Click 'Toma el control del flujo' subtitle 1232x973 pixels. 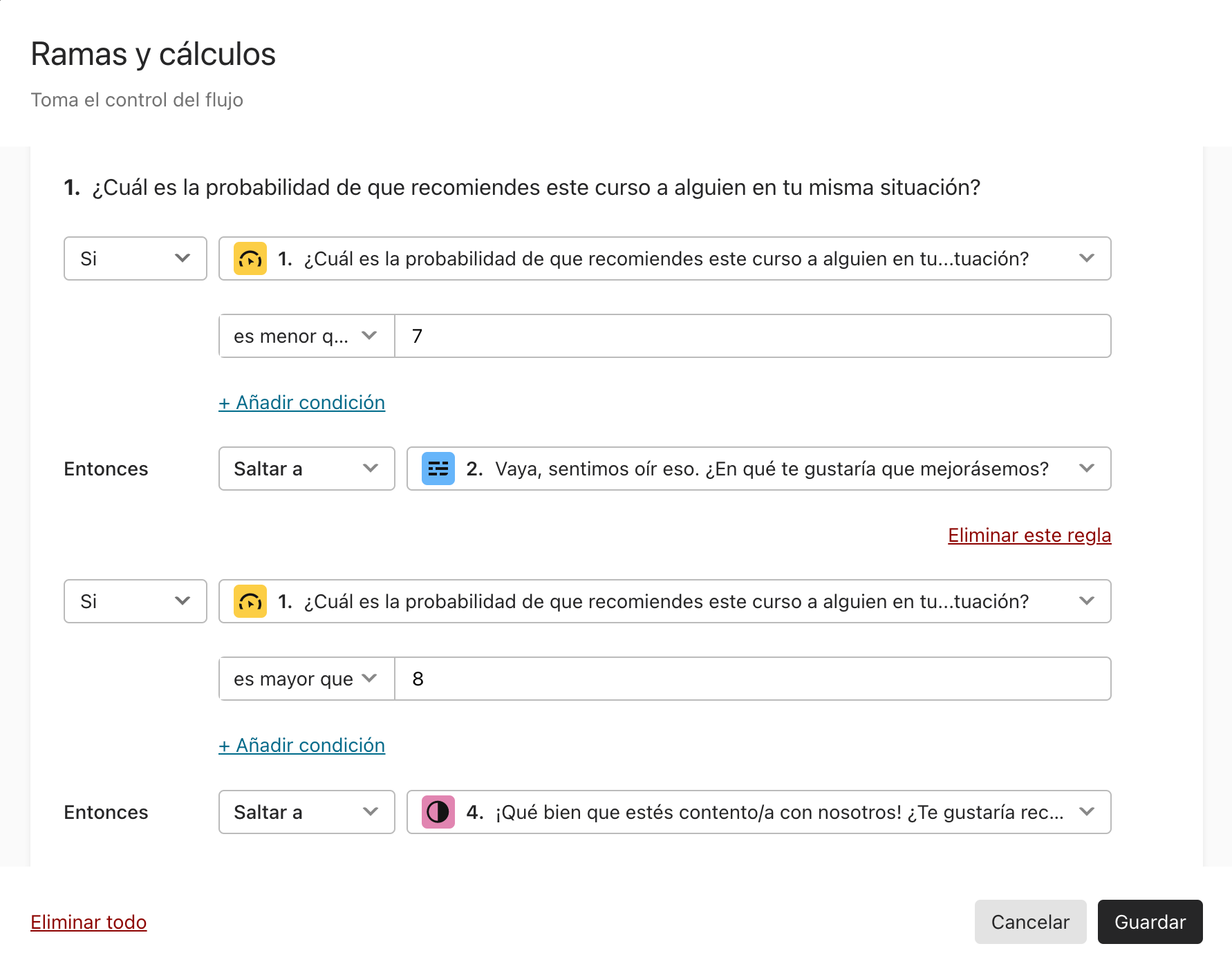click(x=137, y=100)
